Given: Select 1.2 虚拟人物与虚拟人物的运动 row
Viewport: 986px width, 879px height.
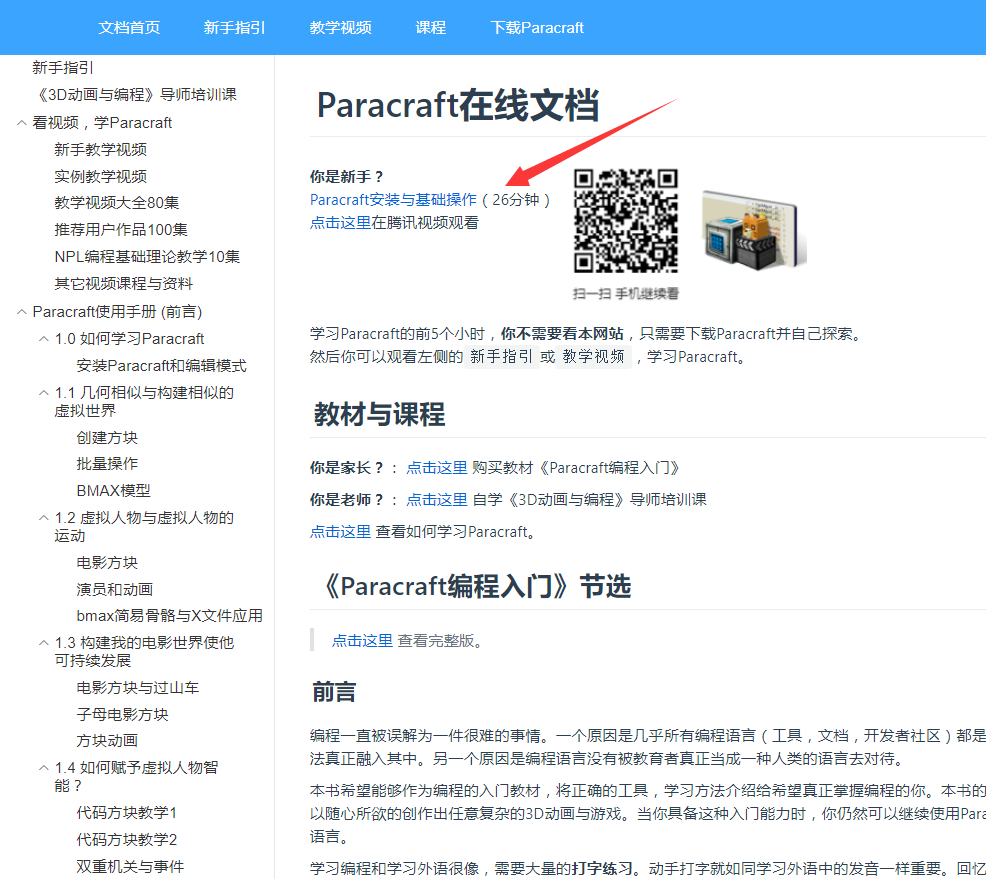Looking at the screenshot, I should (144, 527).
